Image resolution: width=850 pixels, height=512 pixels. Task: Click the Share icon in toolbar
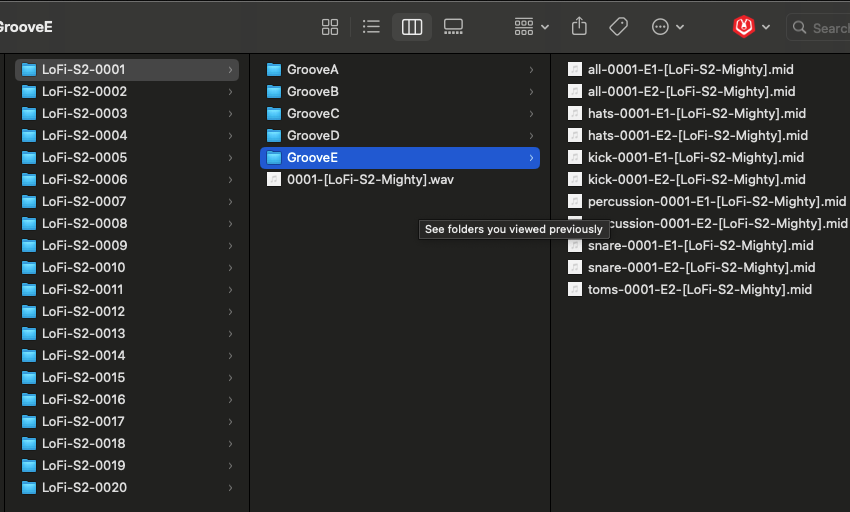[579, 27]
